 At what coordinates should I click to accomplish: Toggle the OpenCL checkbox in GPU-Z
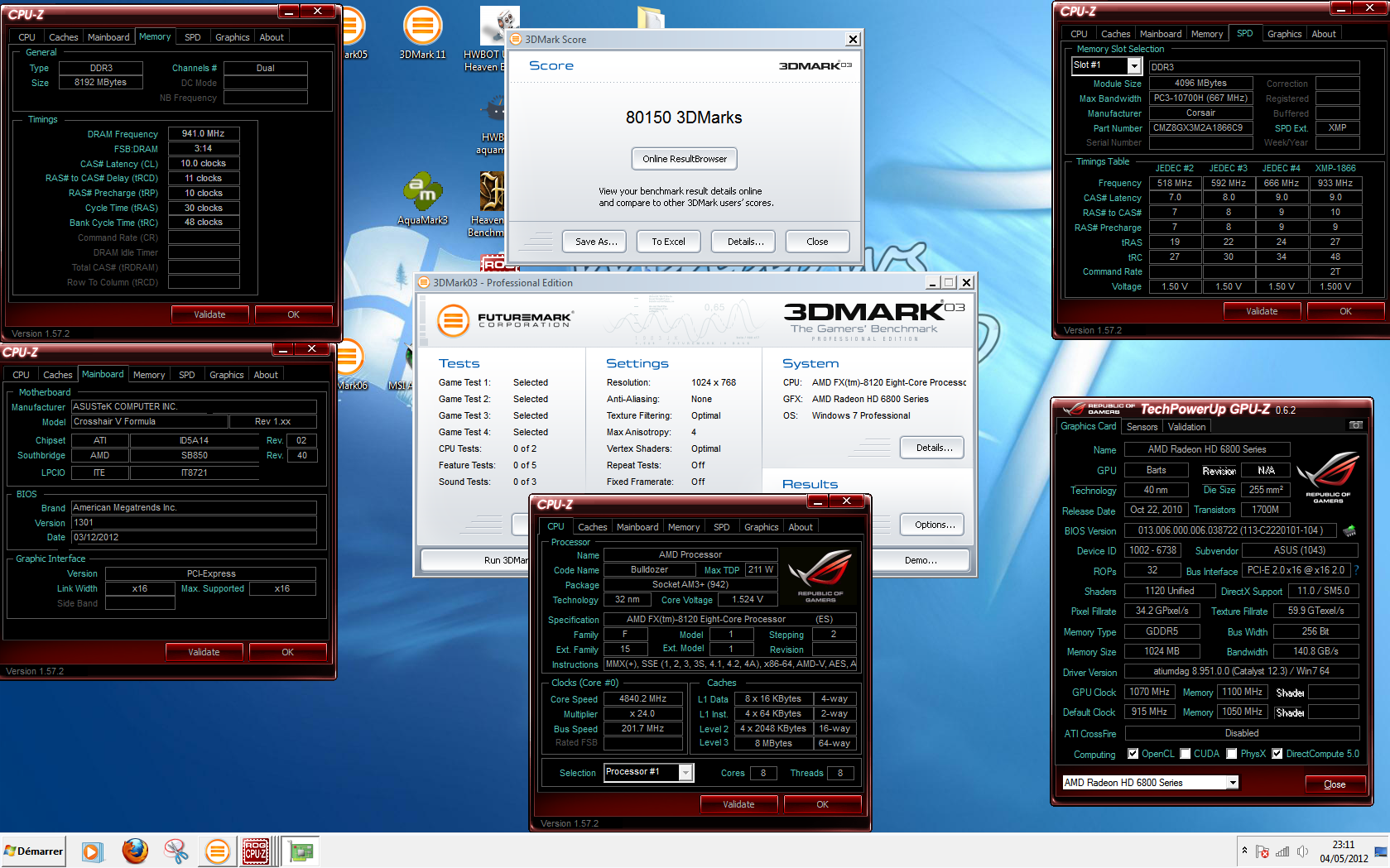(x=1133, y=754)
